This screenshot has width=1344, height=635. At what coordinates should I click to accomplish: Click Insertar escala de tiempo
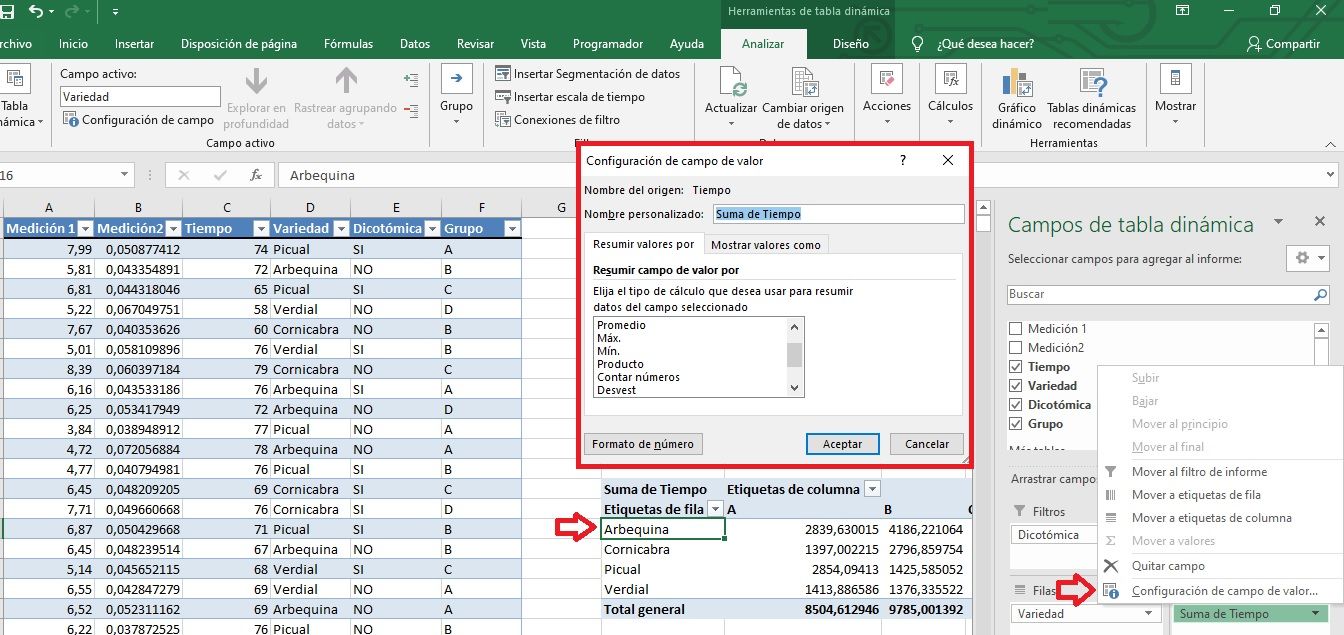[x=570, y=97]
